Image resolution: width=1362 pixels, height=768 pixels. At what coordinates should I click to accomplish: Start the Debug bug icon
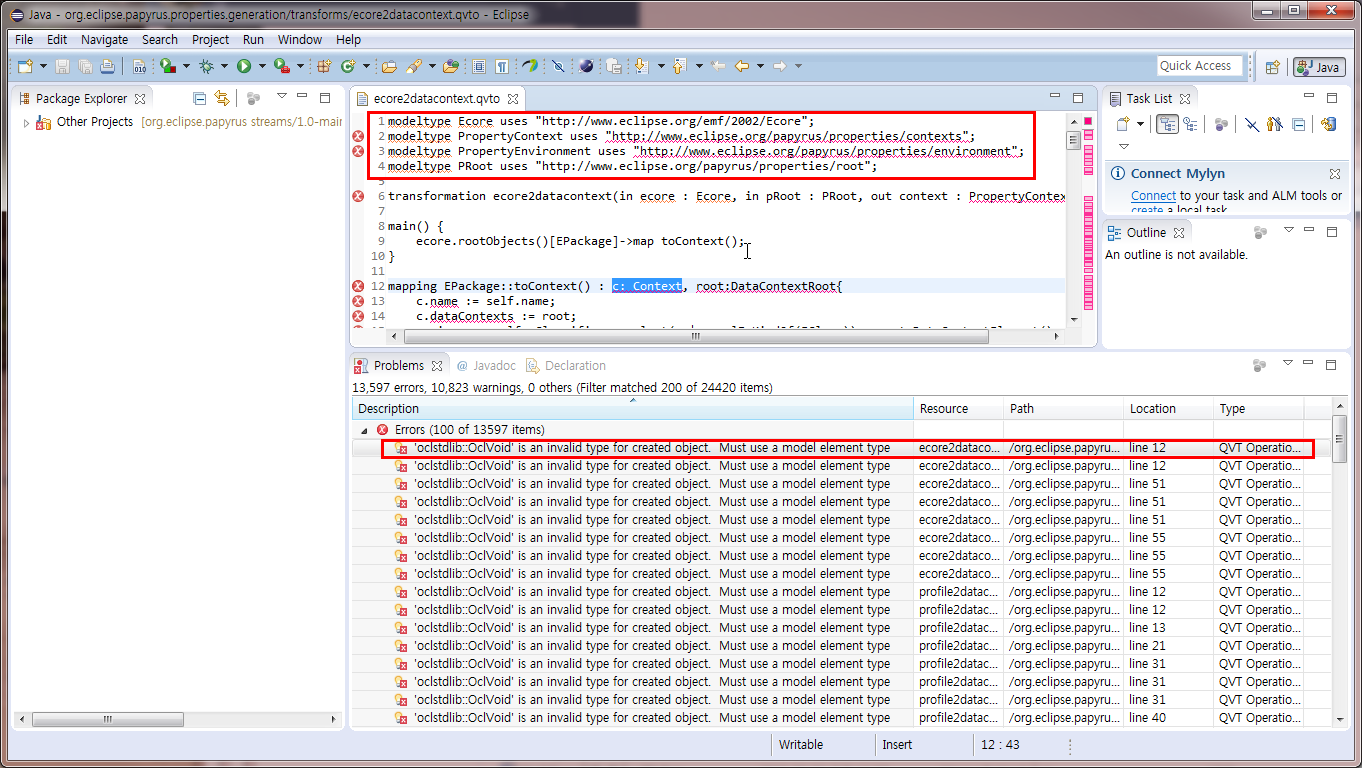(206, 66)
